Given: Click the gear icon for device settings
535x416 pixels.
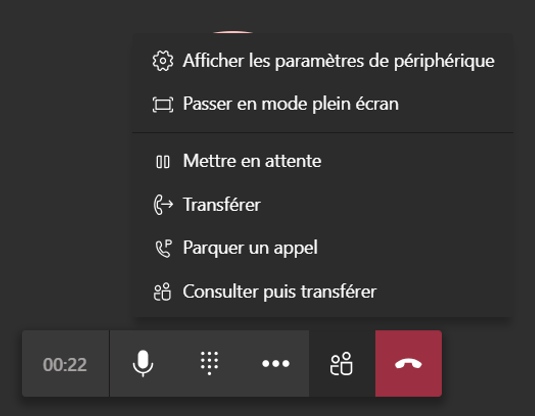Looking at the screenshot, I should point(163,61).
